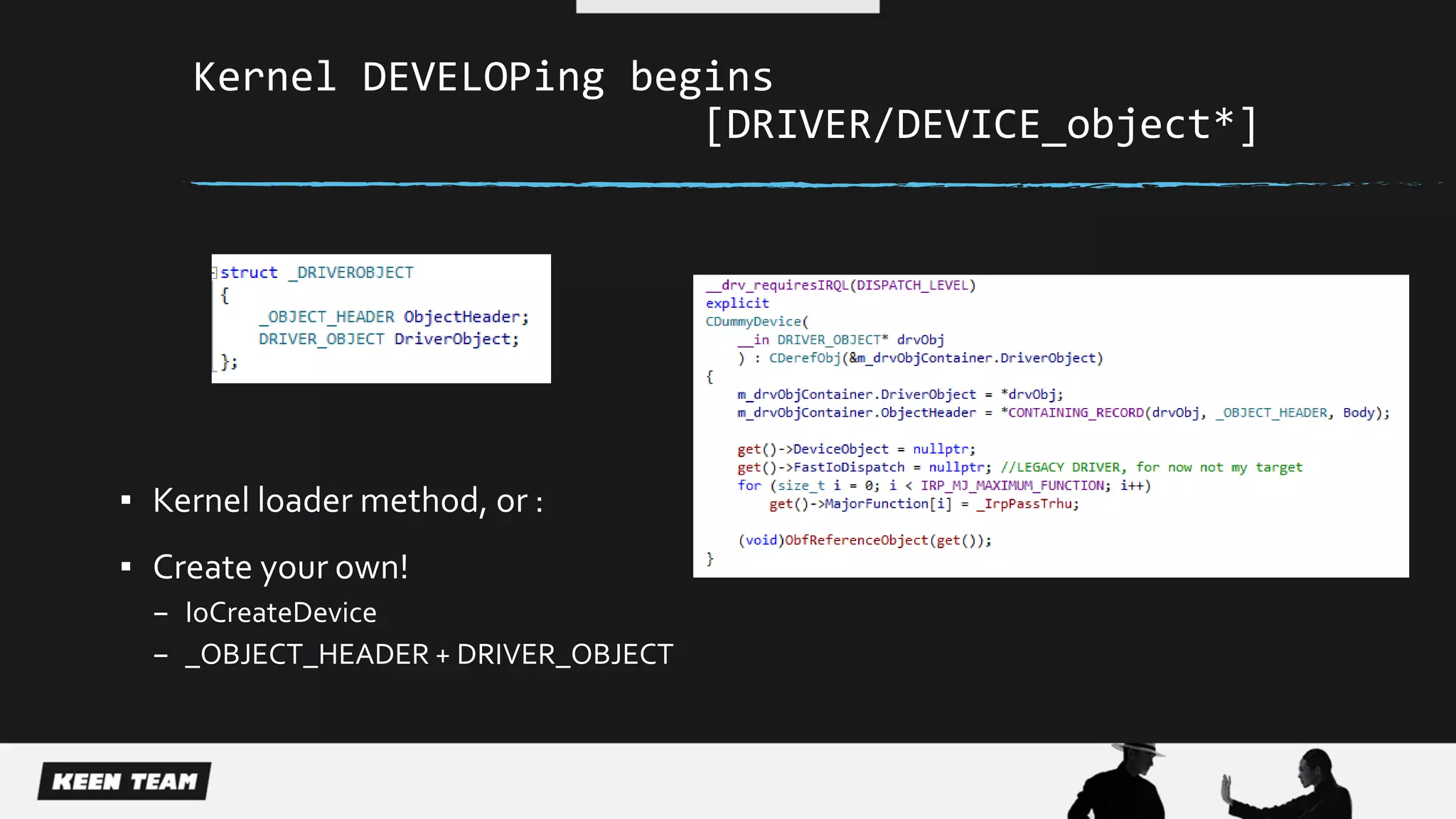Click the '//LEGACY DRIVER' comment

[x=1152, y=467]
